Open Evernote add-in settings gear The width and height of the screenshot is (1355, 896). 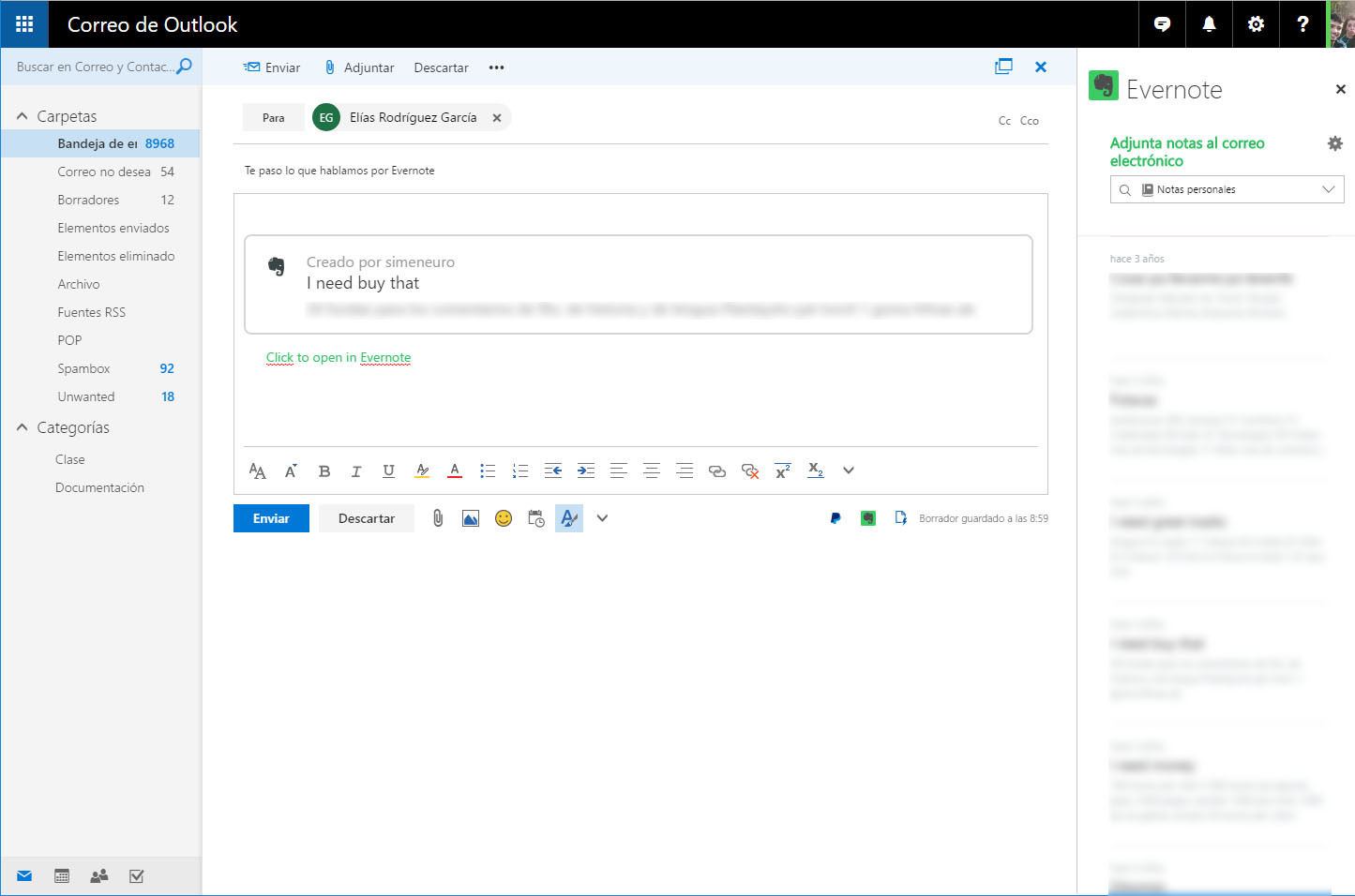tap(1335, 143)
